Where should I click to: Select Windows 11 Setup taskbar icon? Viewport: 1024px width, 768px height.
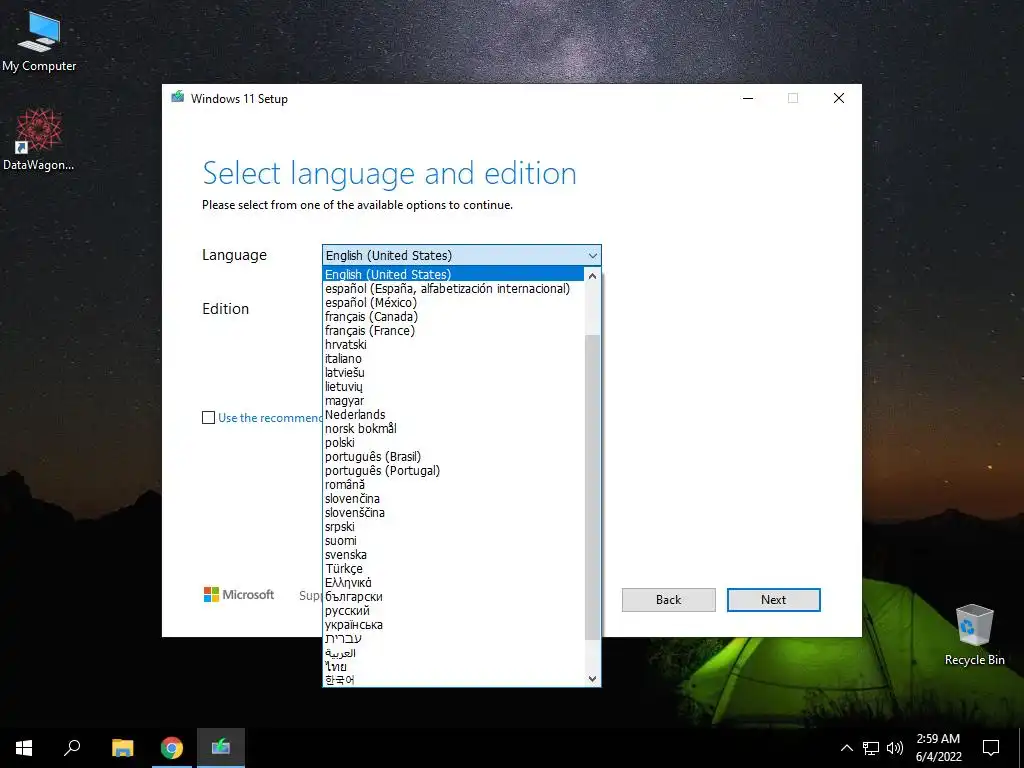pos(221,748)
